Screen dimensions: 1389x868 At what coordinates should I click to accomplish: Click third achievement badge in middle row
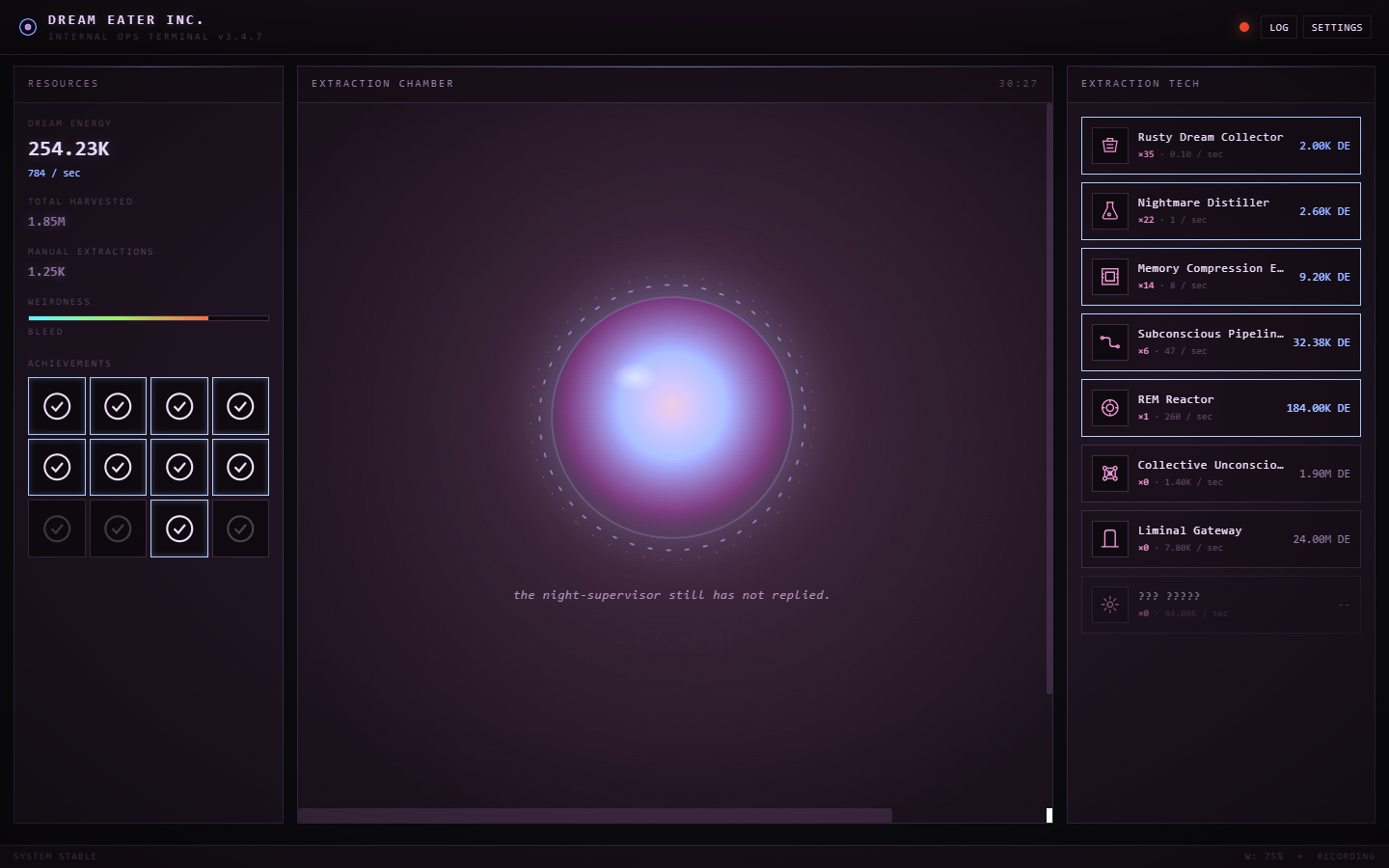pyautogui.click(x=179, y=468)
